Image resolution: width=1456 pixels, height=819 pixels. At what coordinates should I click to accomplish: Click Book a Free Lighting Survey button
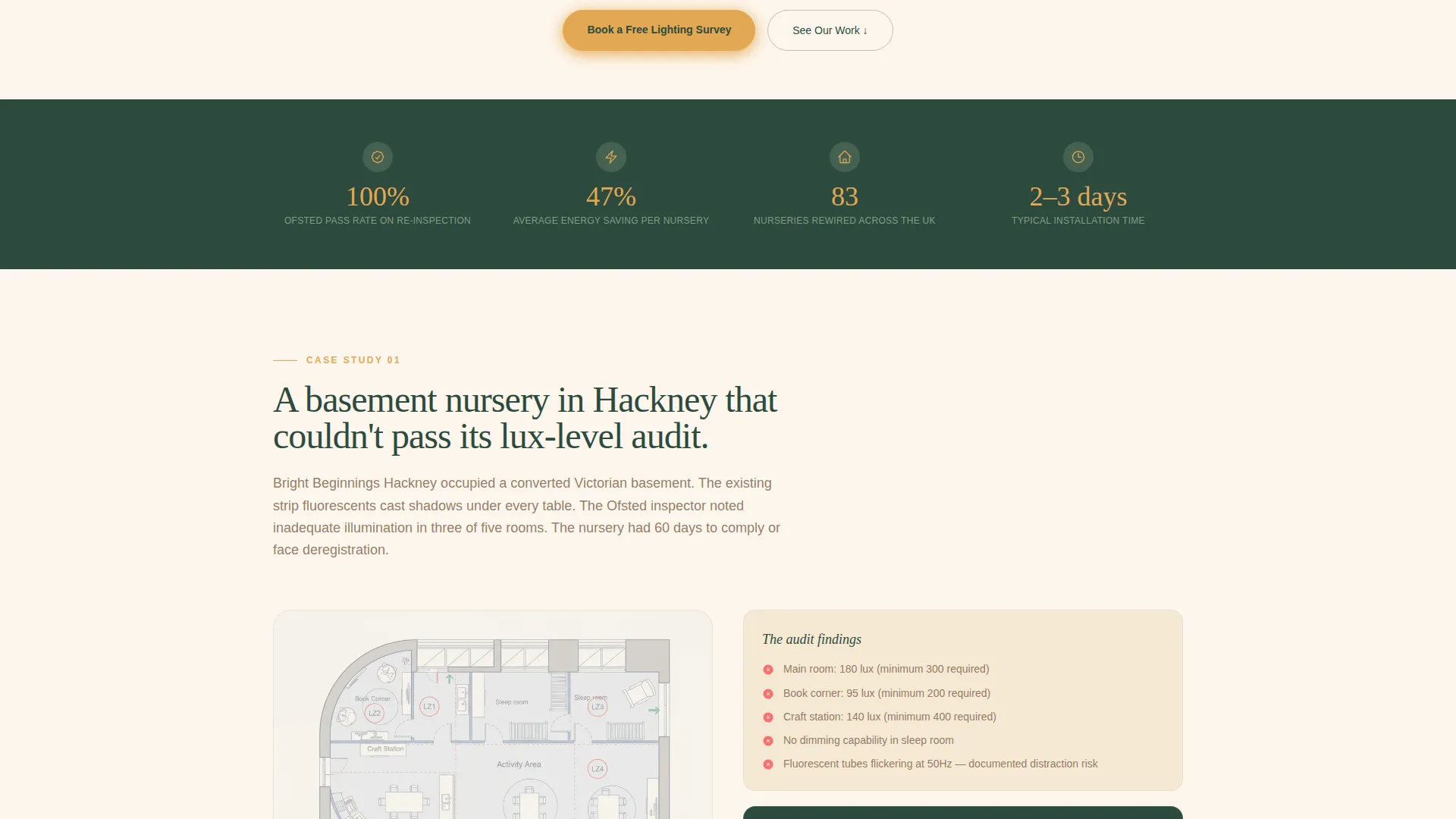click(x=658, y=30)
